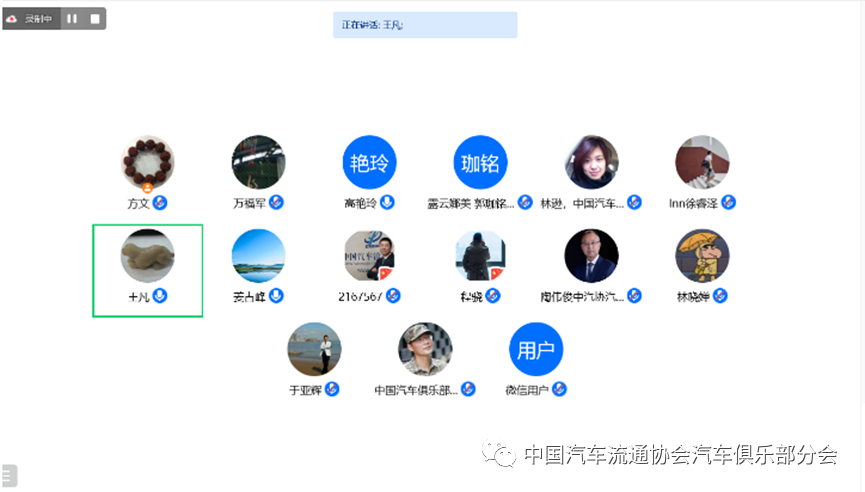Viewport: 865px width, 492px height.
Task: Click the name label 王凡 in the green box
Action: pos(138,297)
